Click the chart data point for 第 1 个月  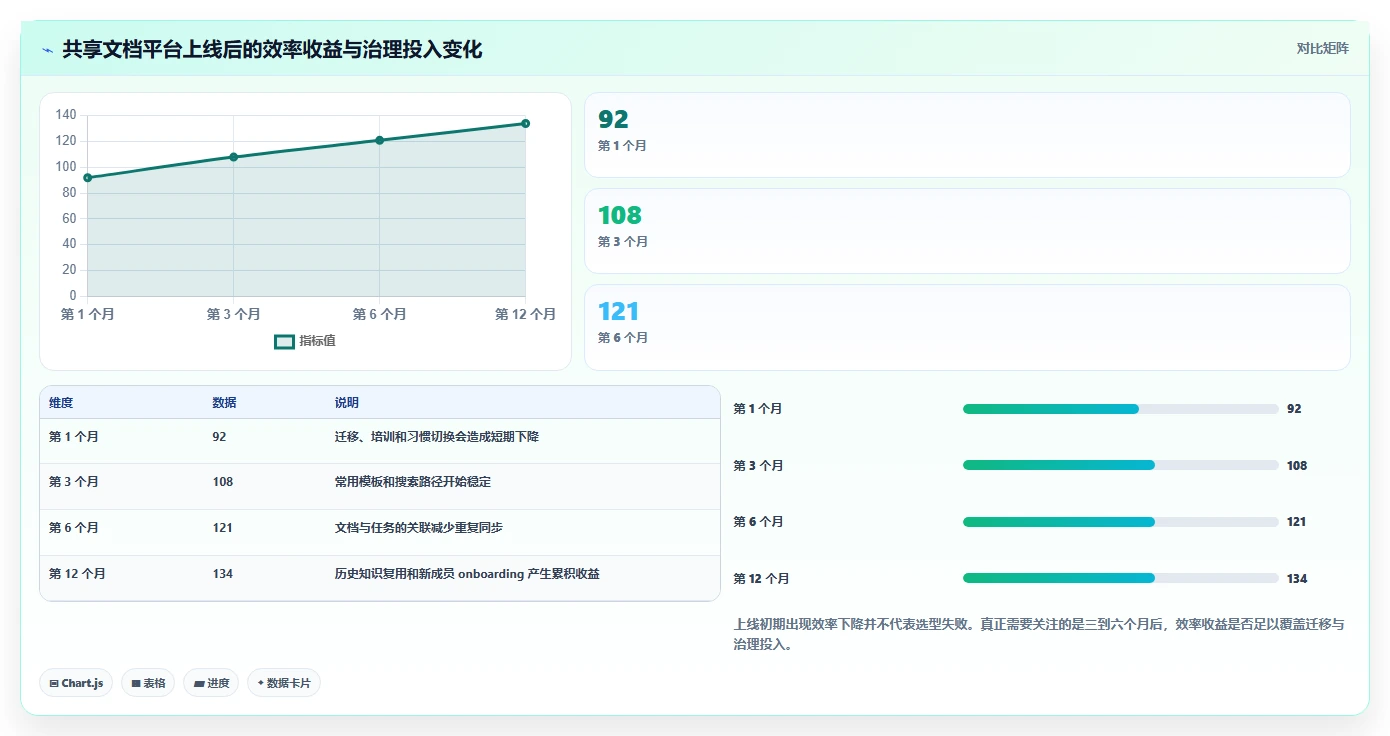(x=88, y=178)
